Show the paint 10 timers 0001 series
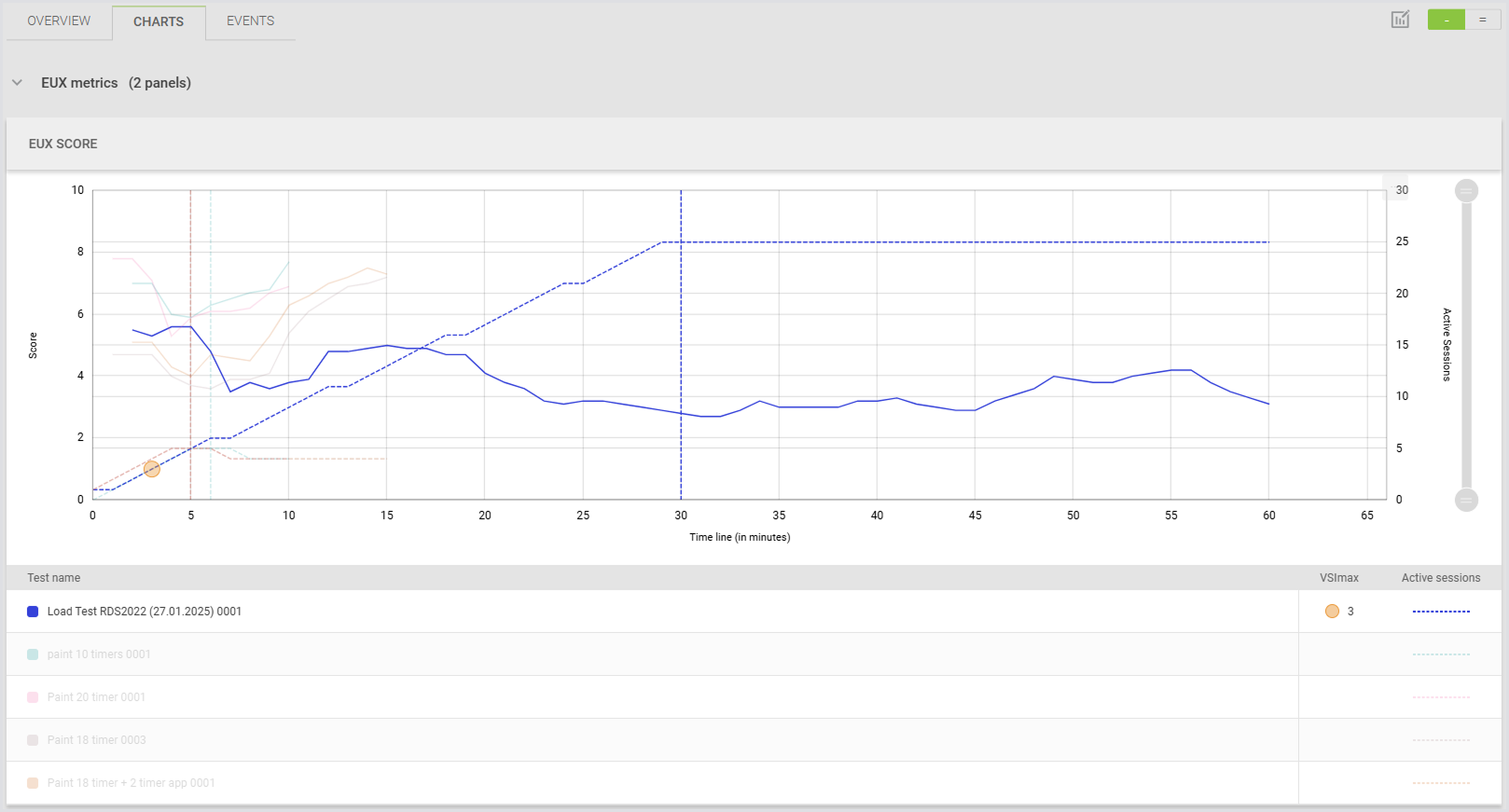 (x=99, y=654)
